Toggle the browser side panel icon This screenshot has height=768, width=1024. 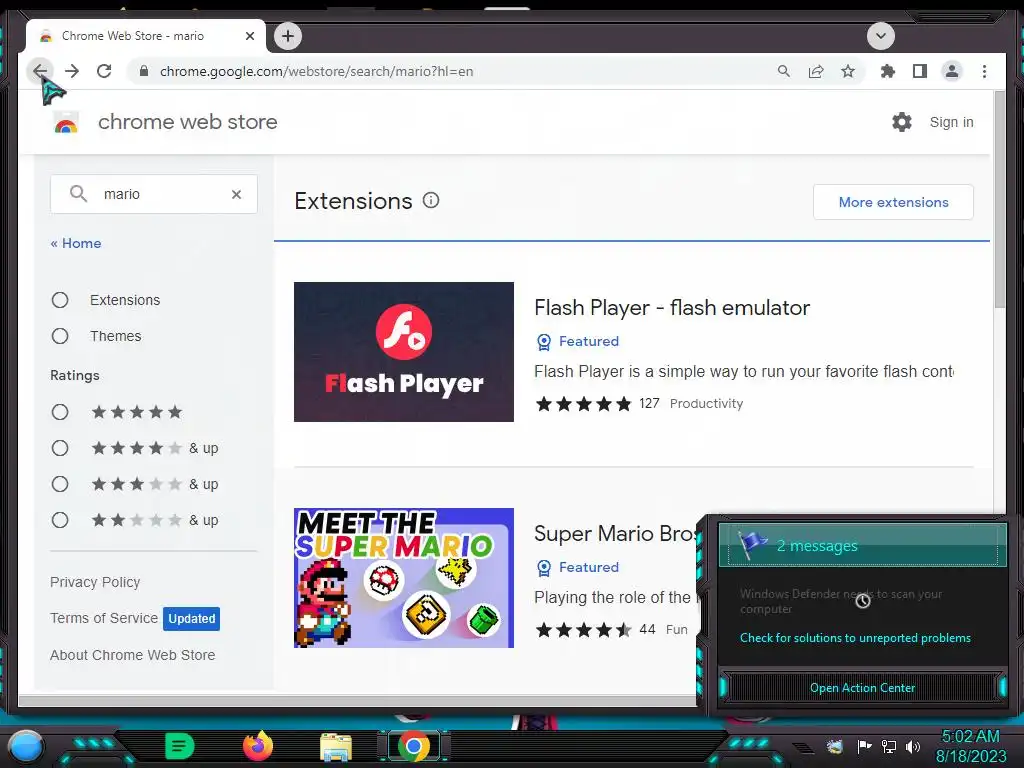pos(920,71)
